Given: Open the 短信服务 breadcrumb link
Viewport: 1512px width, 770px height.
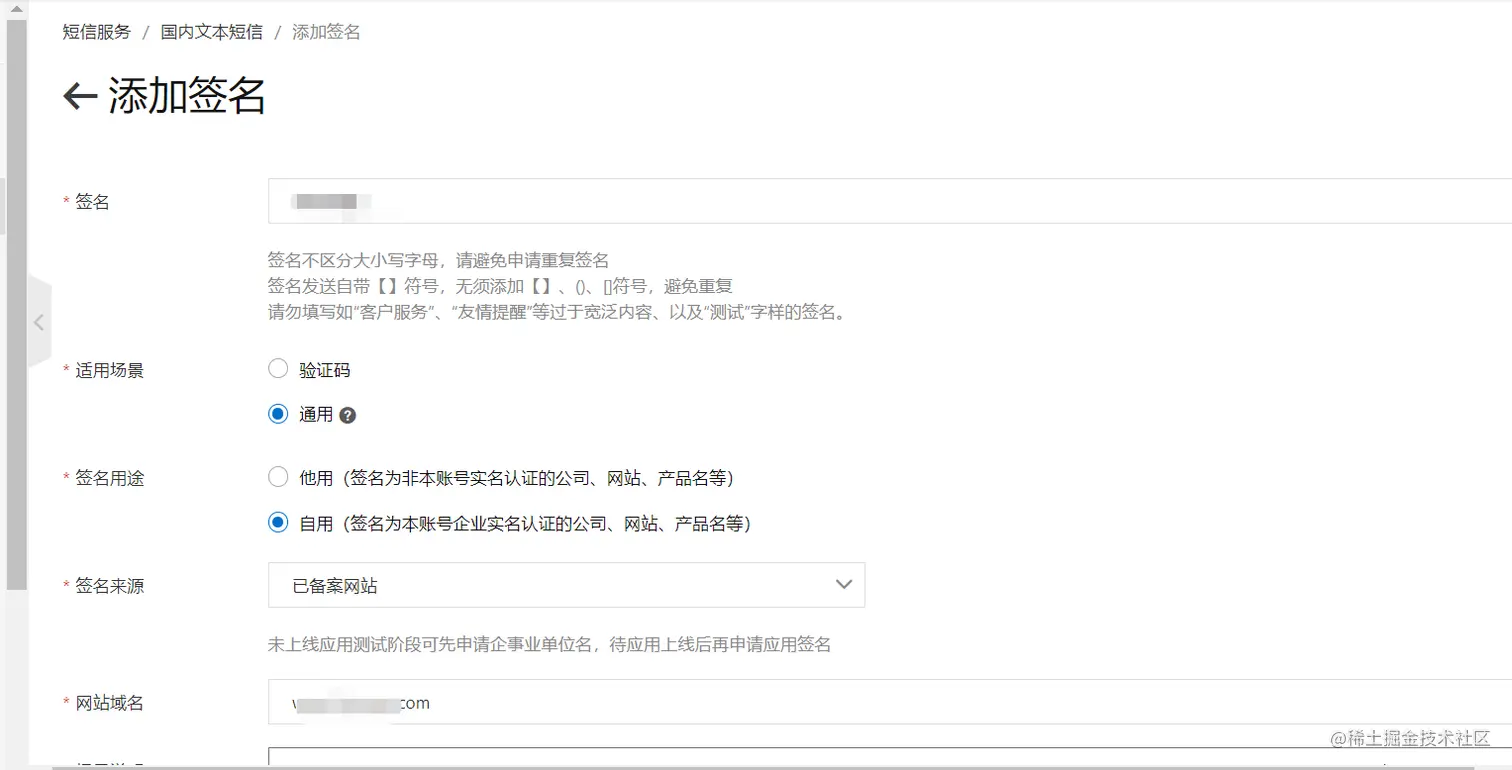Looking at the screenshot, I should pyautogui.click(x=96, y=32).
